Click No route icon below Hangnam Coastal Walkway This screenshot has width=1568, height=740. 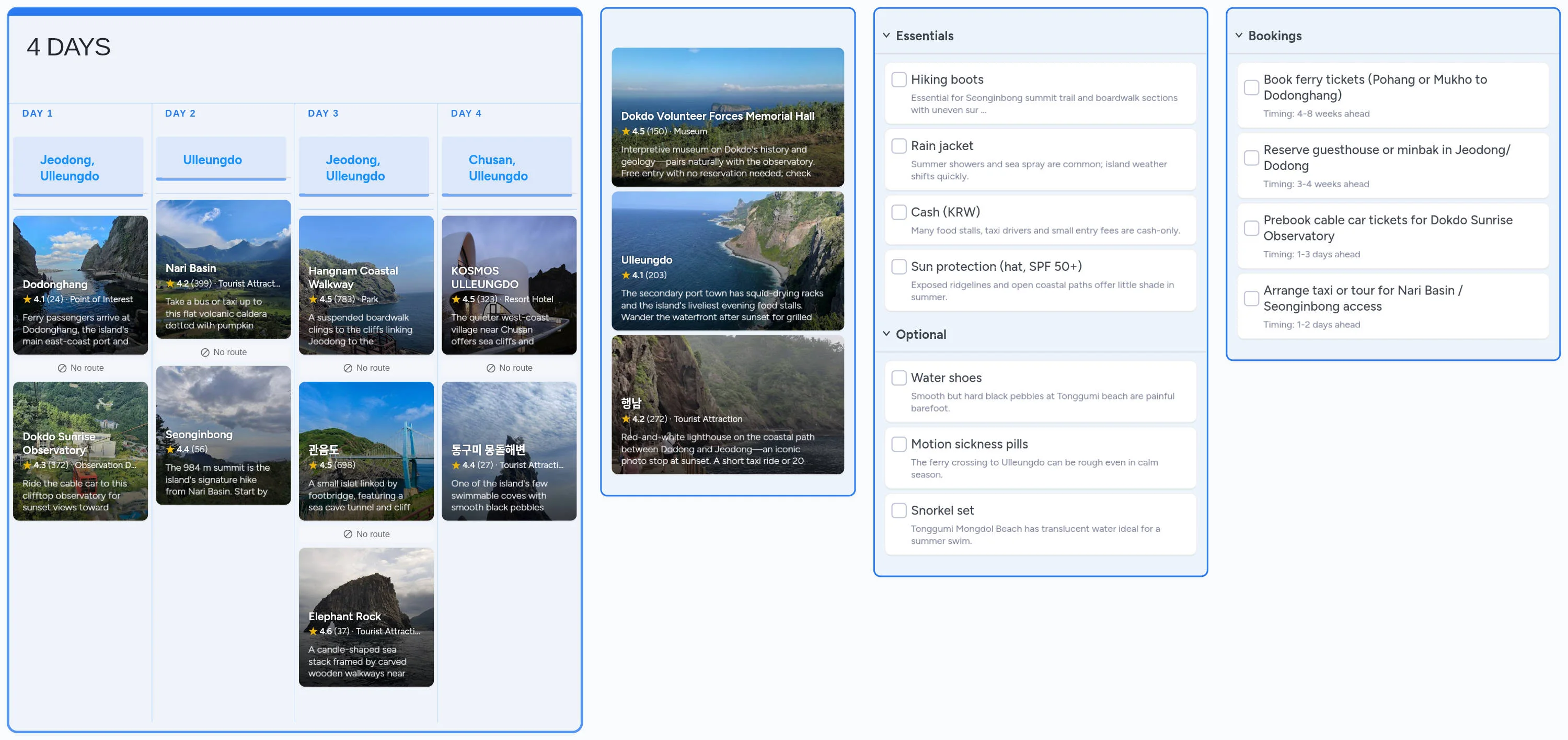[348, 369]
